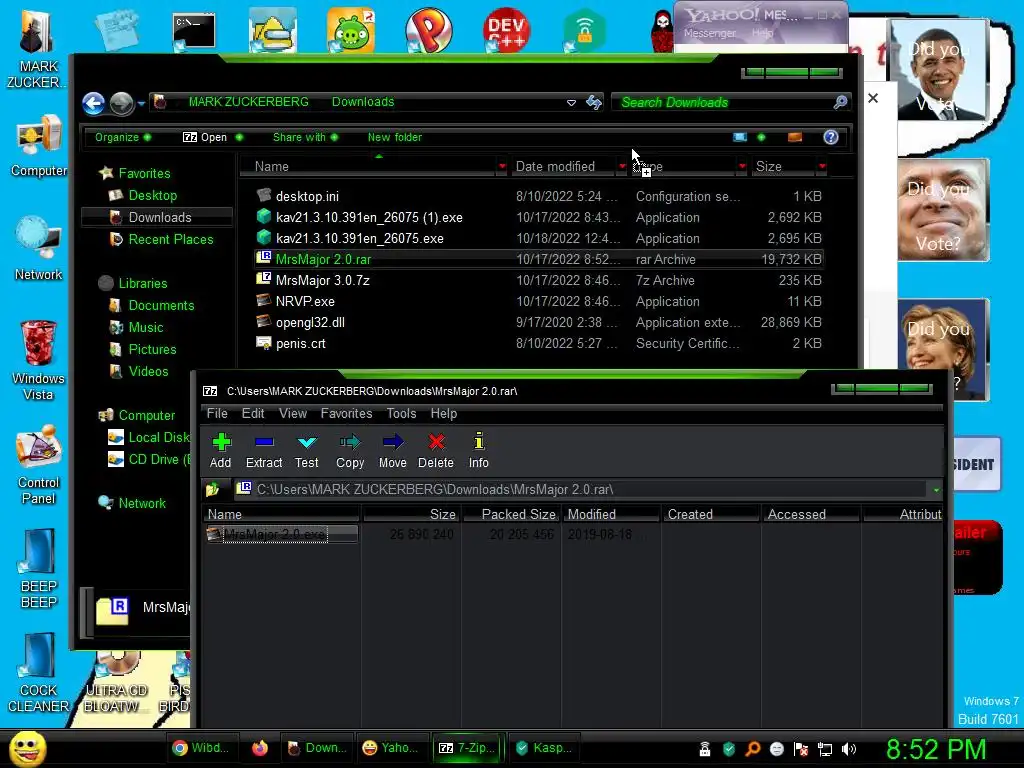Click the Downloads taskbar button
This screenshot has width=1024, height=768.
click(x=317, y=748)
